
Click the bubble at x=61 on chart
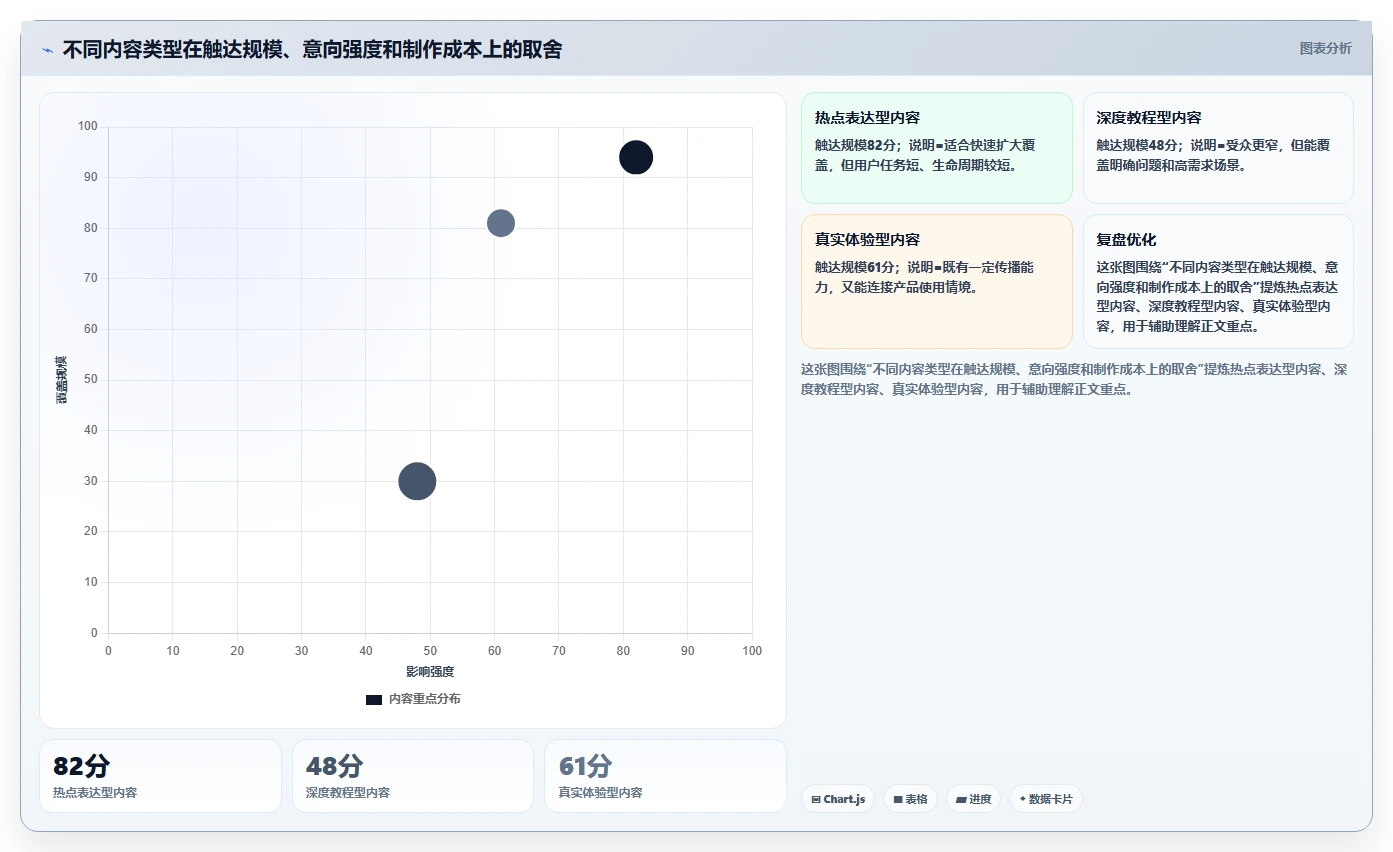coord(501,223)
